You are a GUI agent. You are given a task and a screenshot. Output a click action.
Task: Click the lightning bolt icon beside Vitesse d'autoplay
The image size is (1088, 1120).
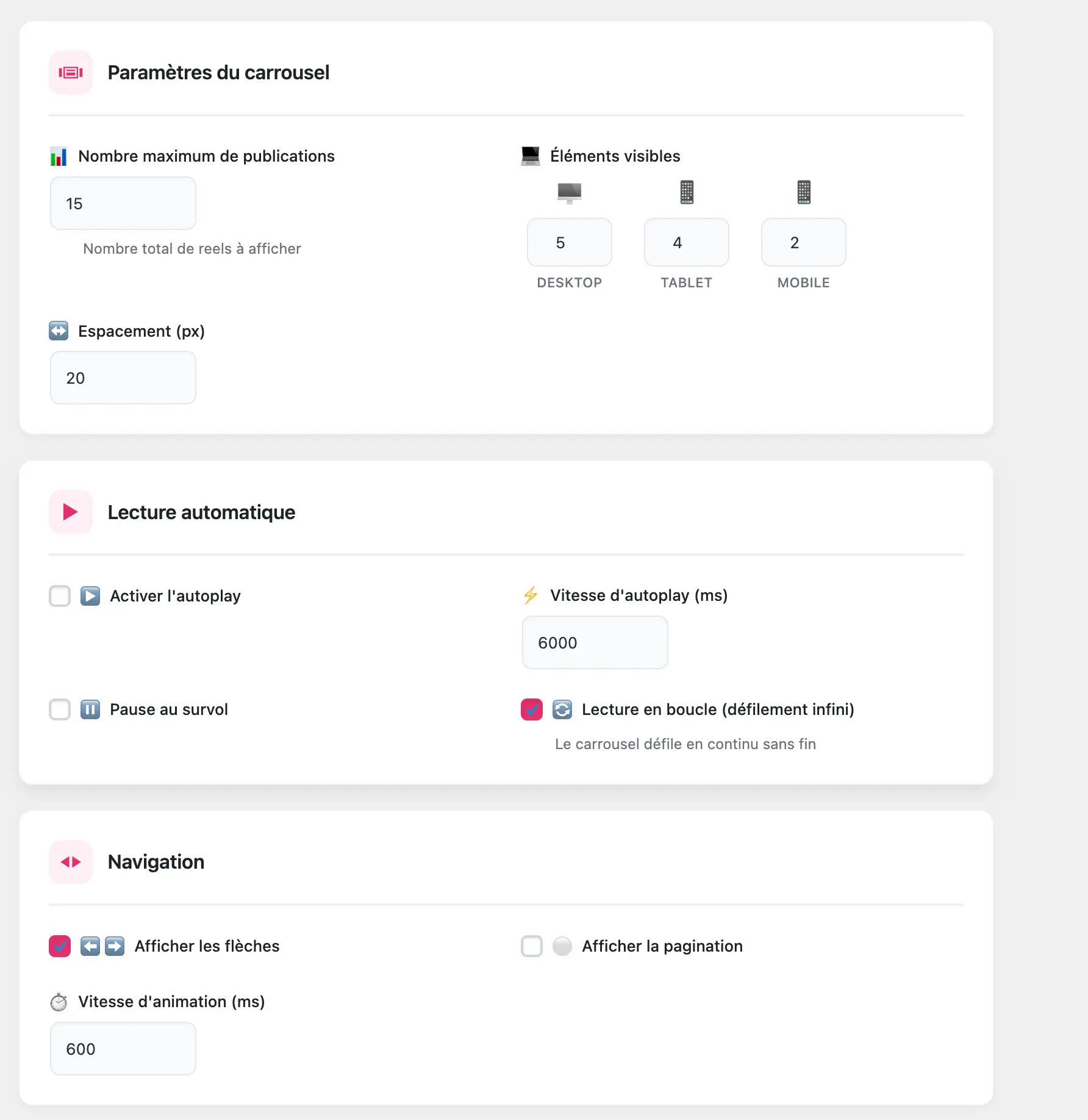pos(531,595)
